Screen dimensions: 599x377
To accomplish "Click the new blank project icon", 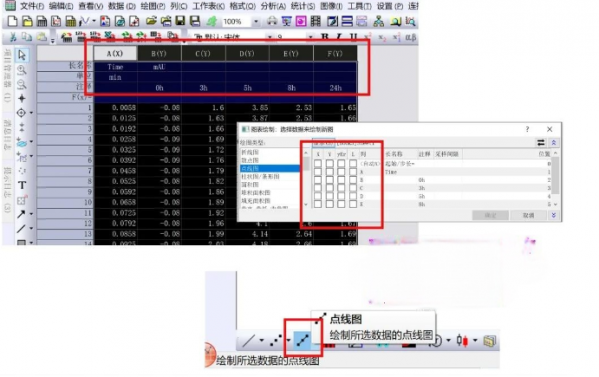I will coord(12,21).
